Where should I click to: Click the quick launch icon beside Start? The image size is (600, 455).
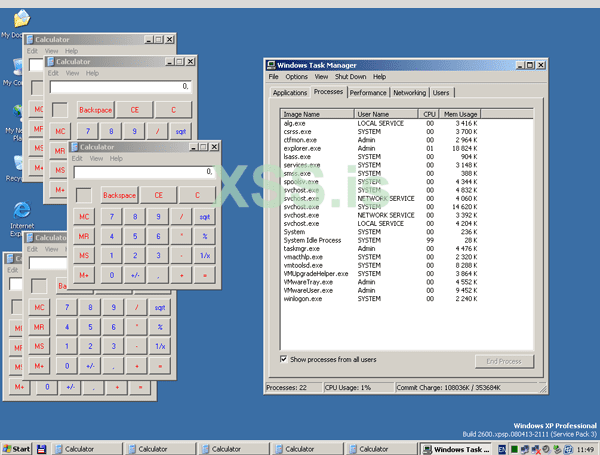point(42,449)
